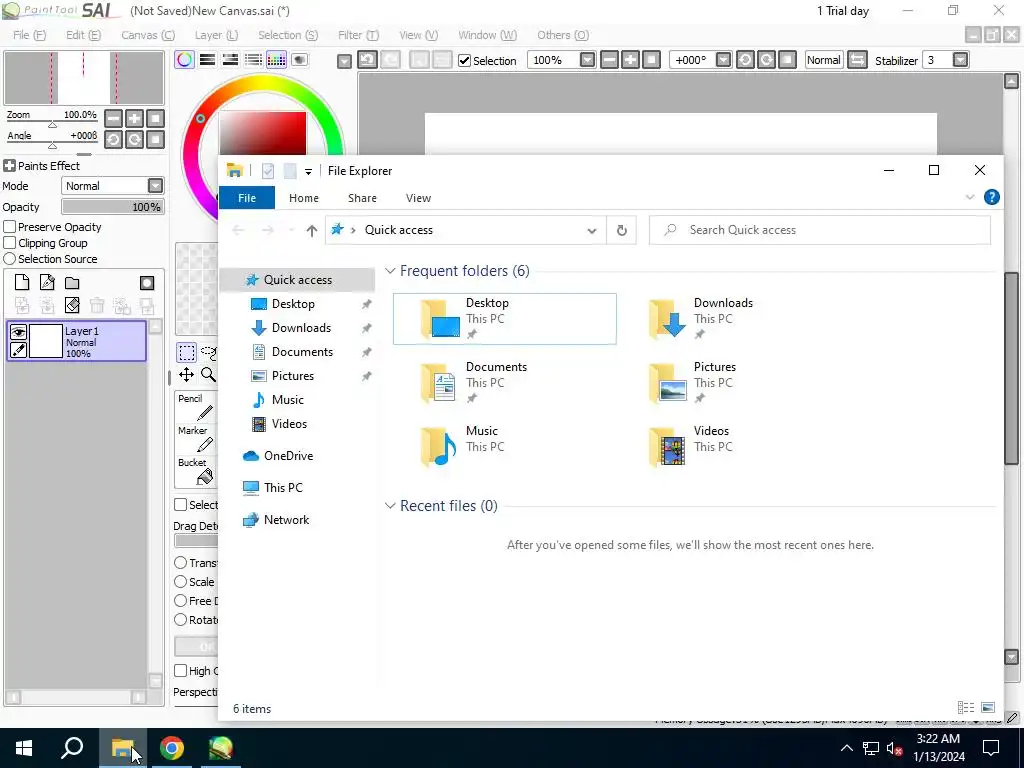Collapse the Frequent folders section

click(391, 270)
